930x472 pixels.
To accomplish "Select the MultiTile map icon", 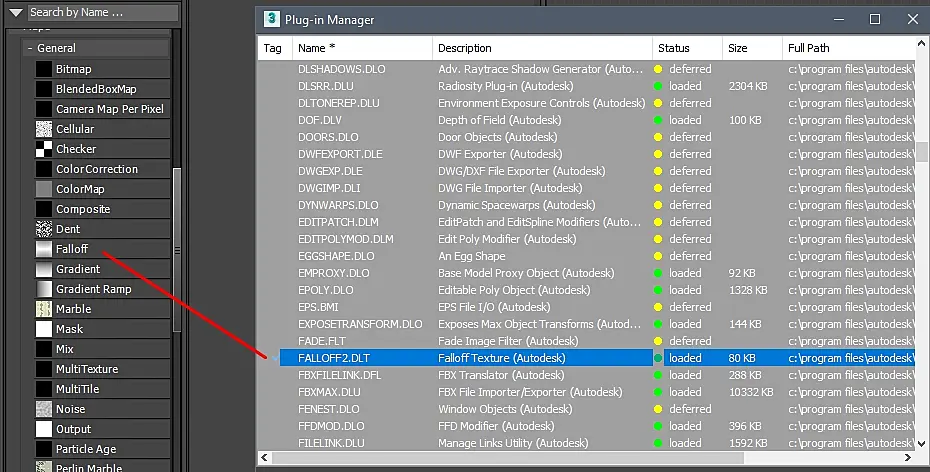I will pos(43,389).
